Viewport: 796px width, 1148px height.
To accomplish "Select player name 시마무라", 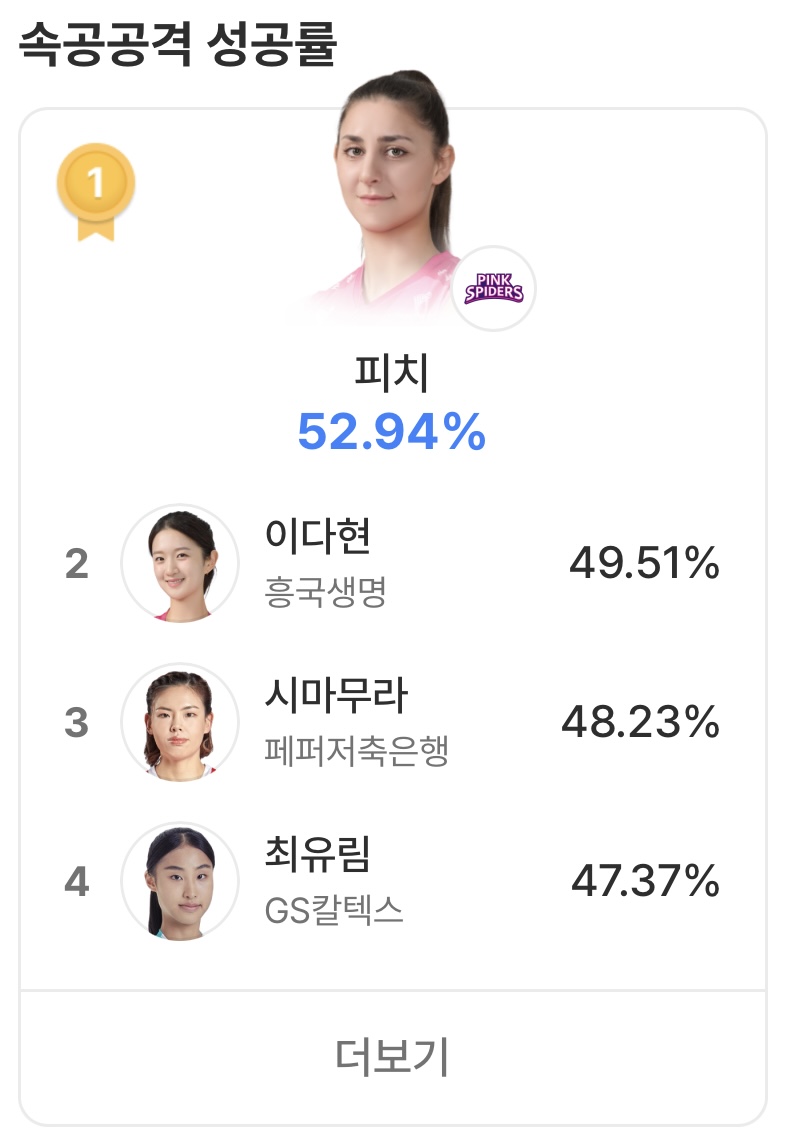I will point(336,696).
